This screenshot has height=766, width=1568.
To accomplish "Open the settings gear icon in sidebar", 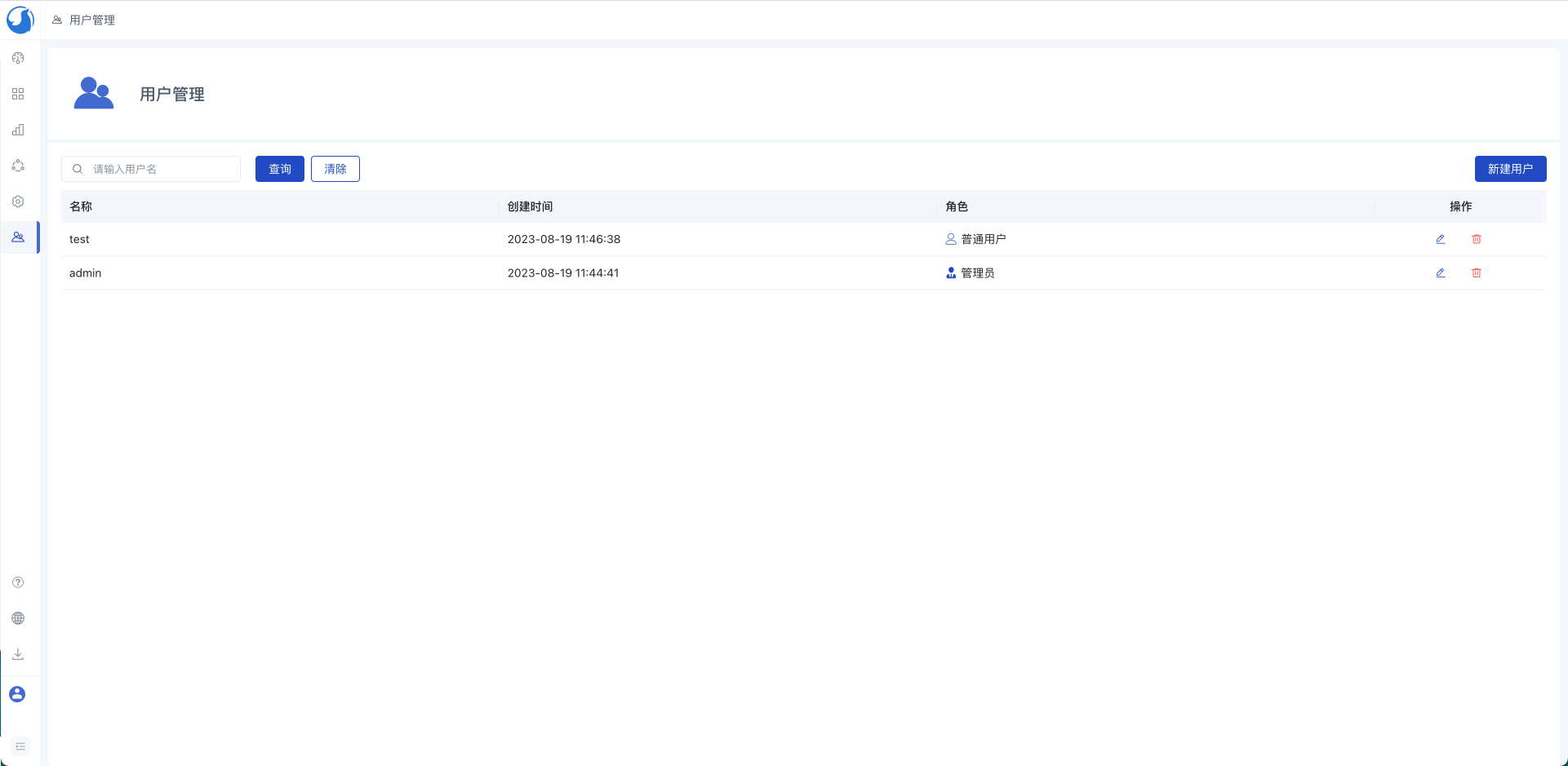I will (18, 201).
